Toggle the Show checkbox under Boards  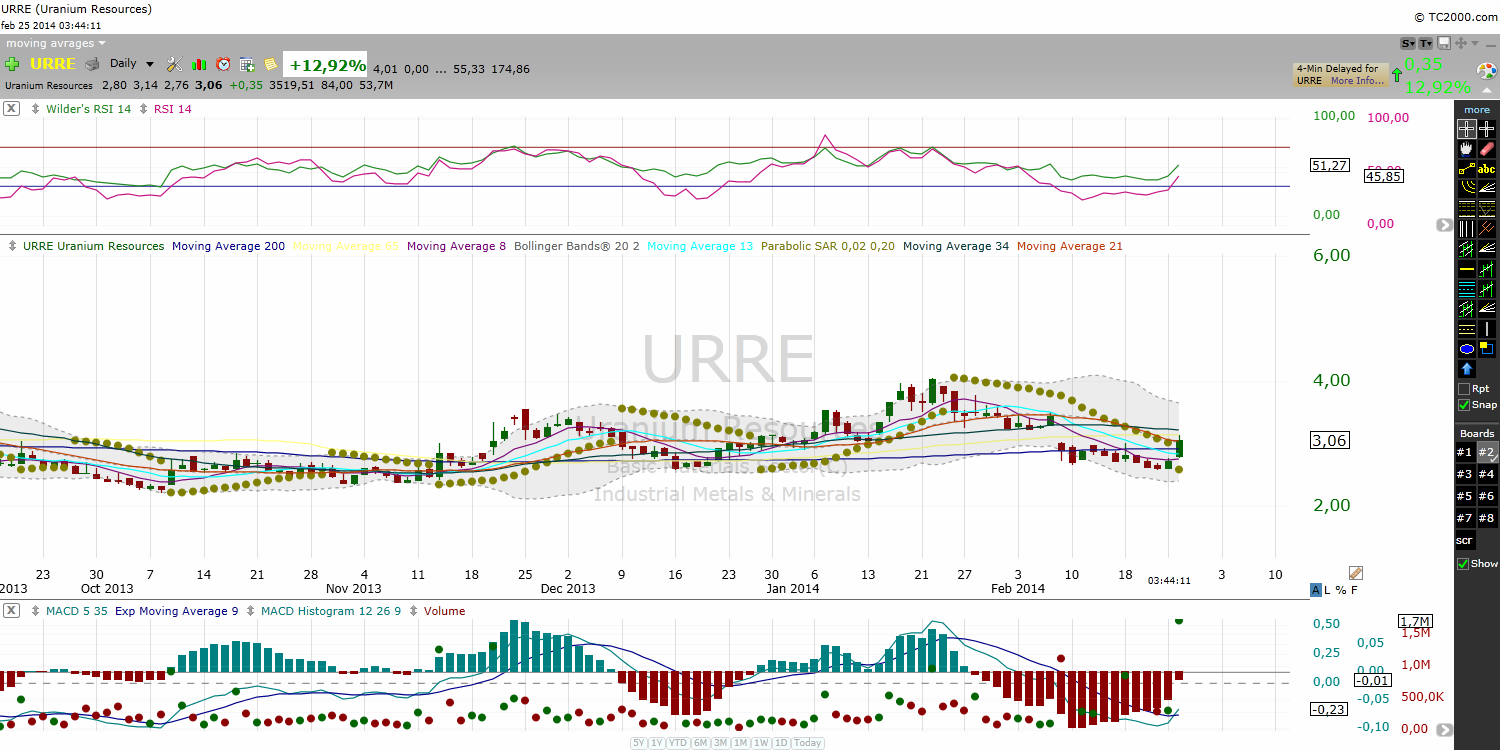(1464, 563)
